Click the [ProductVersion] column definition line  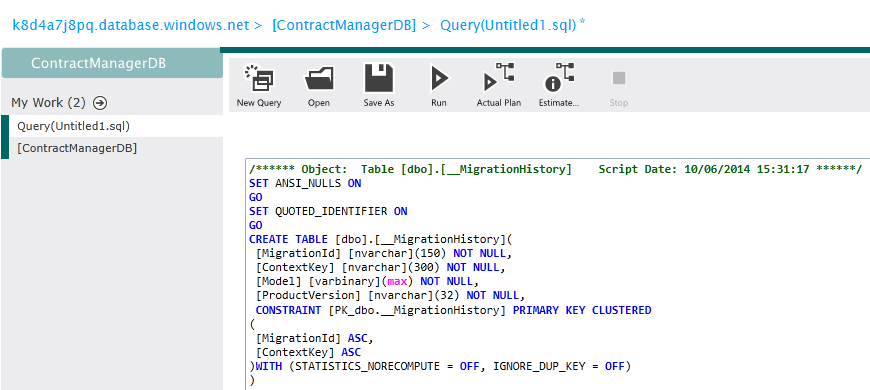391,296
